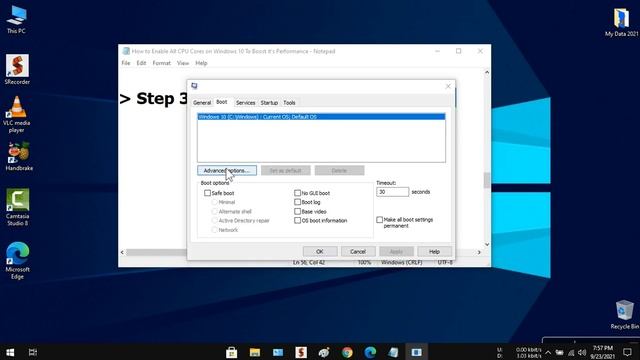Open SRecorder desktop shortcut
Viewport: 640px width, 360px height.
17,69
